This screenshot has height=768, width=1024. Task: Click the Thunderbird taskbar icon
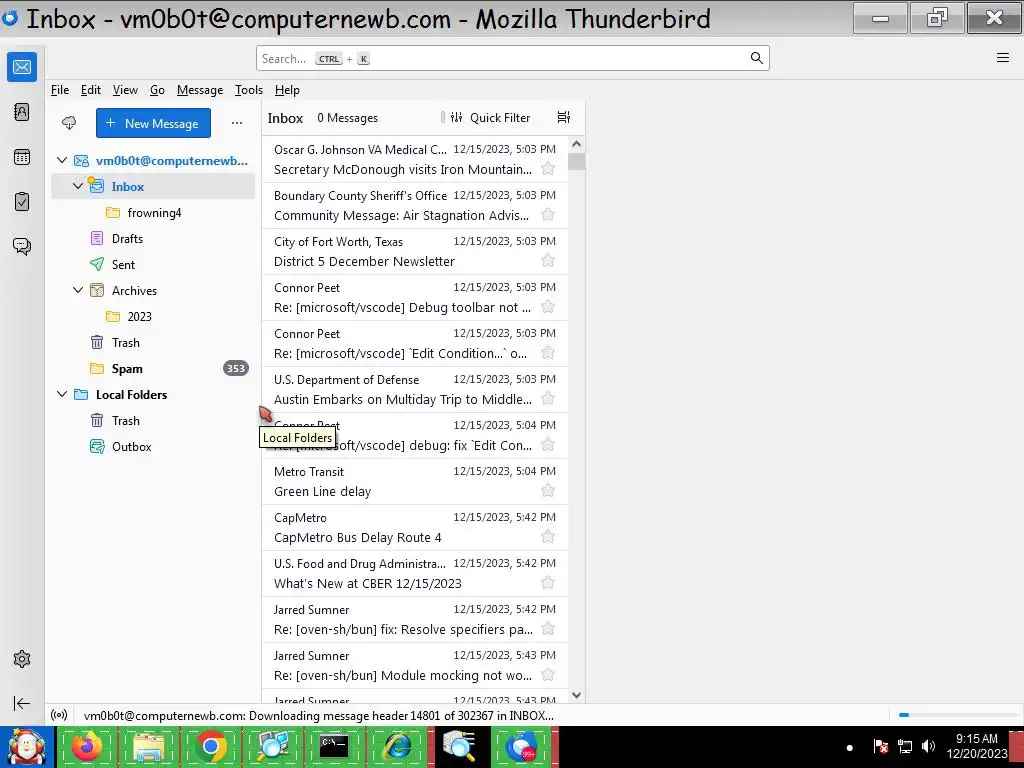(x=520, y=746)
